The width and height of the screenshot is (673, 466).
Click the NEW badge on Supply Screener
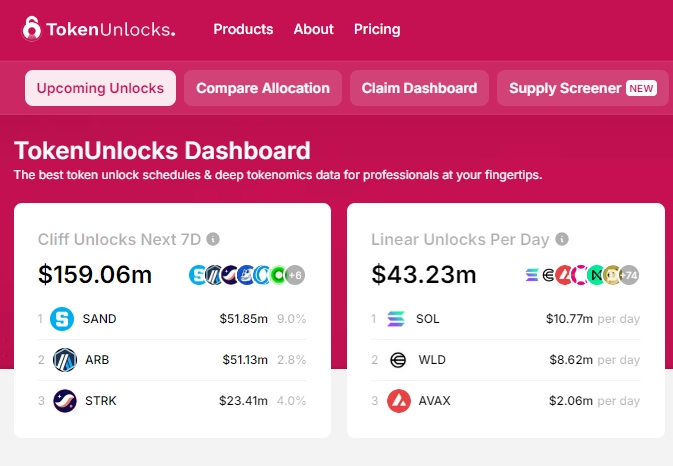coord(641,88)
